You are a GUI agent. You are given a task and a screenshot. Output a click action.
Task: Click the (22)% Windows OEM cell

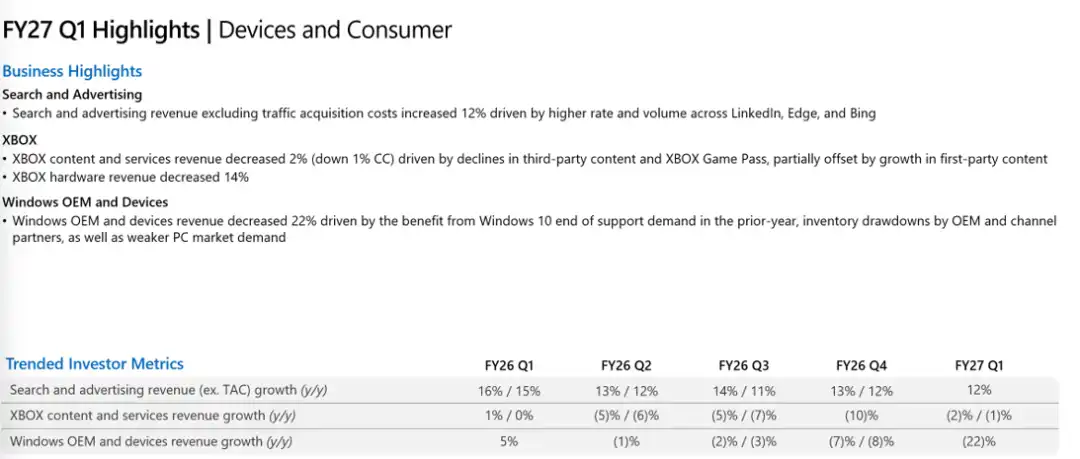pos(979,442)
